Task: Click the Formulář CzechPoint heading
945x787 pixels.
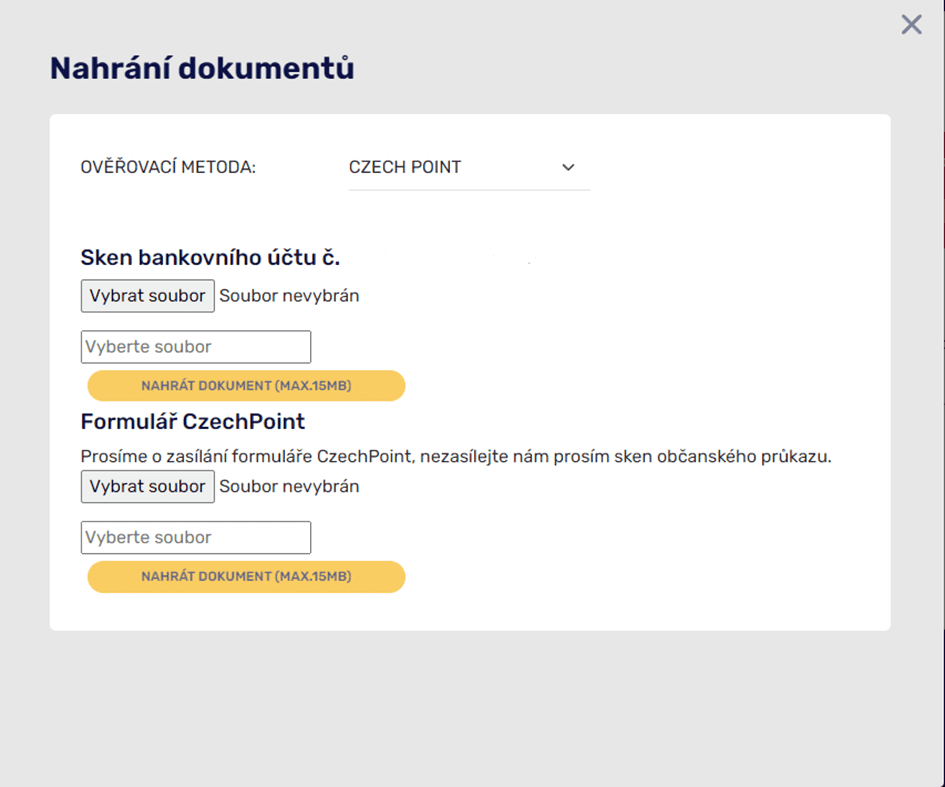Action: tap(193, 421)
